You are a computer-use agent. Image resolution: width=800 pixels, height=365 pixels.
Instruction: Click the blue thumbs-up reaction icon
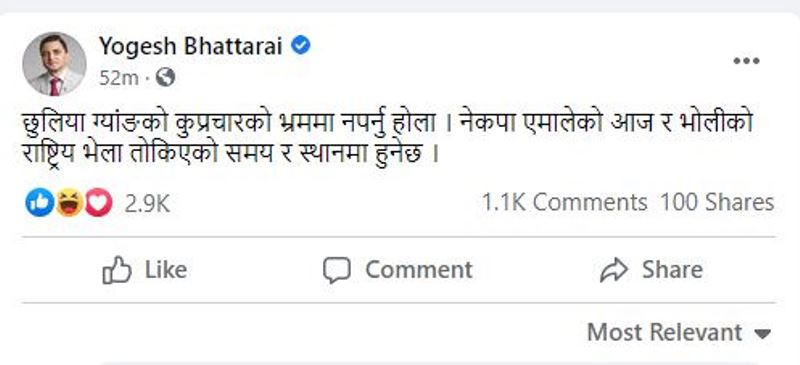click(39, 203)
